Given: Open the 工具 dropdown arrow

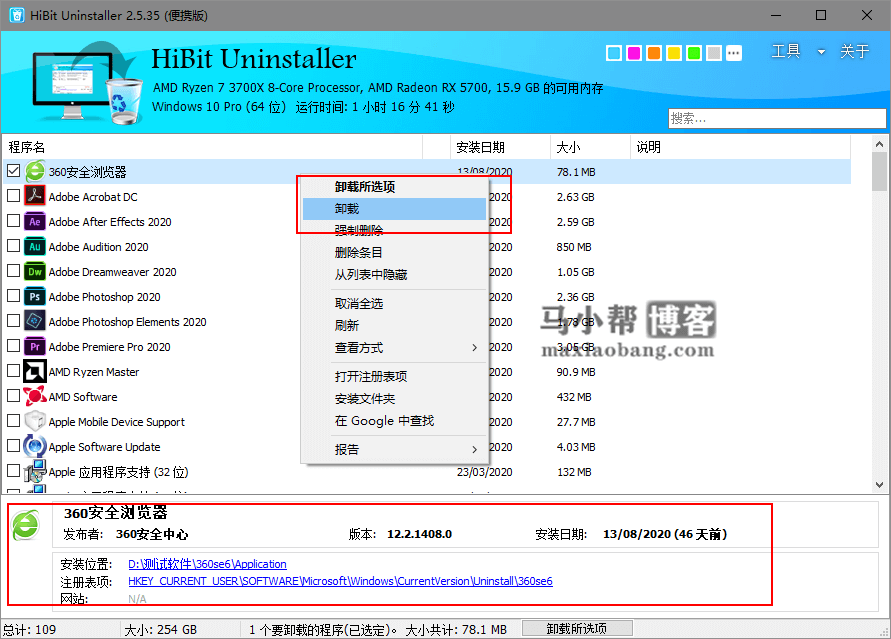Looking at the screenshot, I should (821, 52).
